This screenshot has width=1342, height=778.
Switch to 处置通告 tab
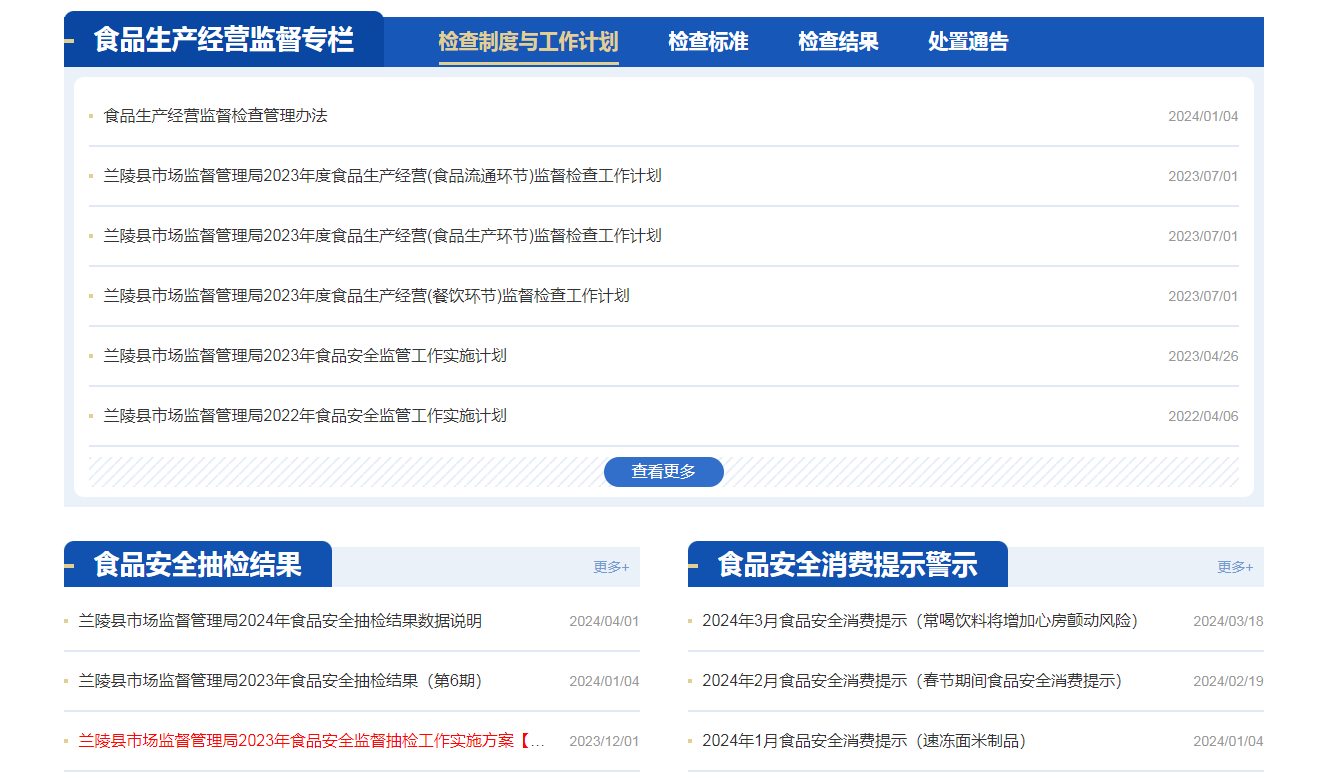pos(968,42)
